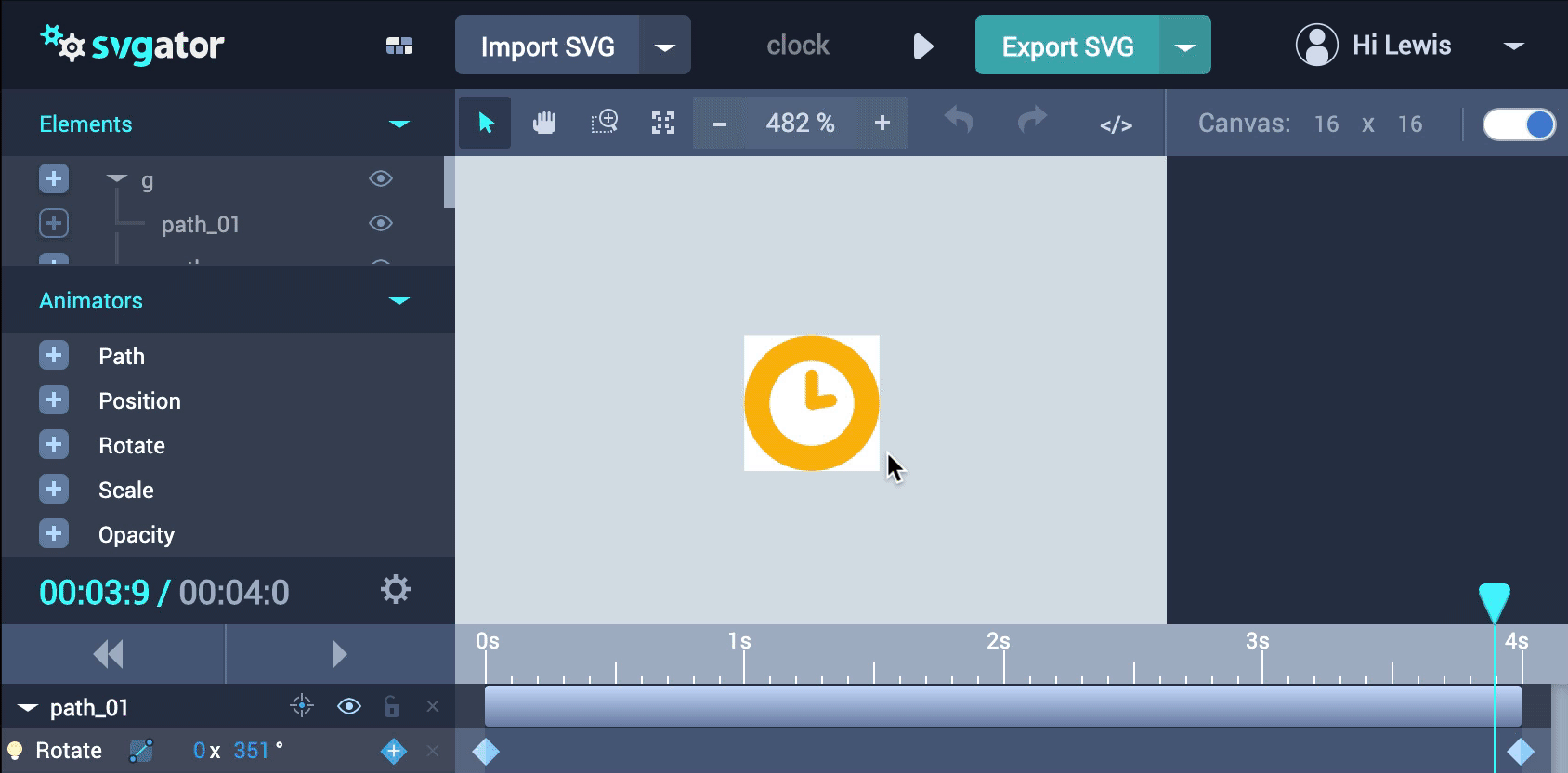The height and width of the screenshot is (773, 1568).
Task: Click the duration 00:04:0
Action: [x=234, y=592]
